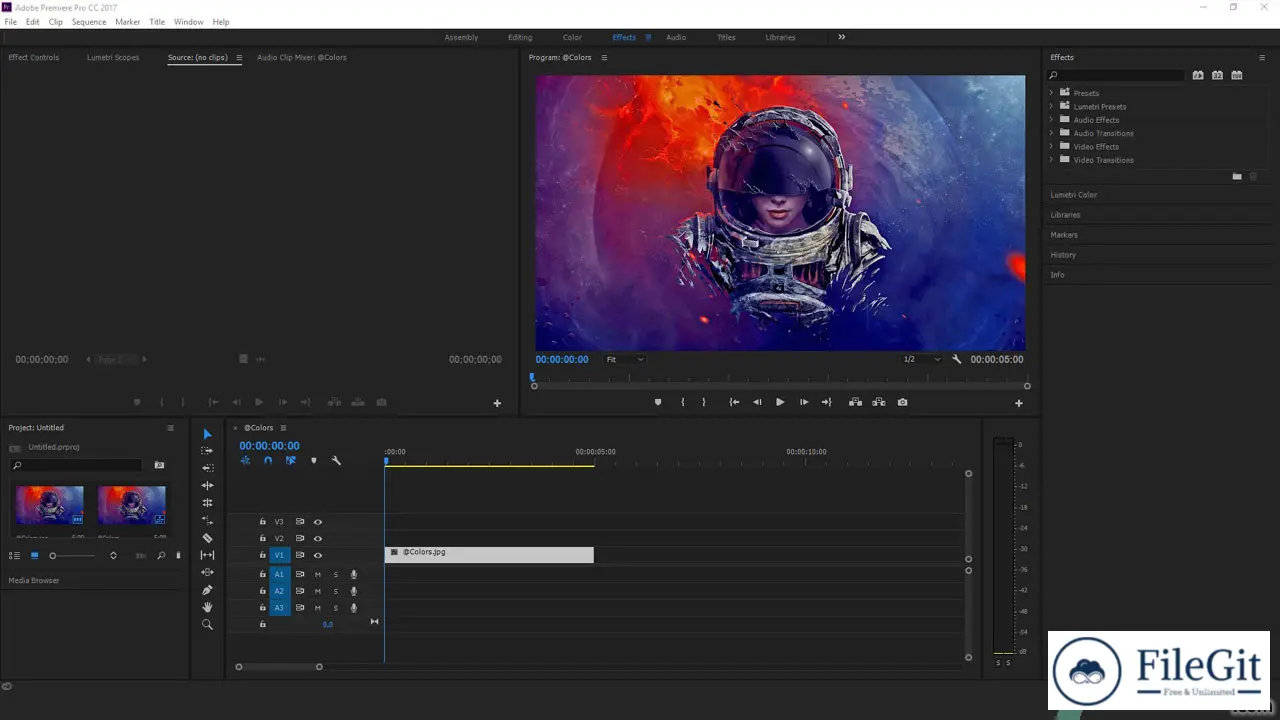1280x720 pixels.
Task: Toggle V2 track output eye
Action: 318,538
